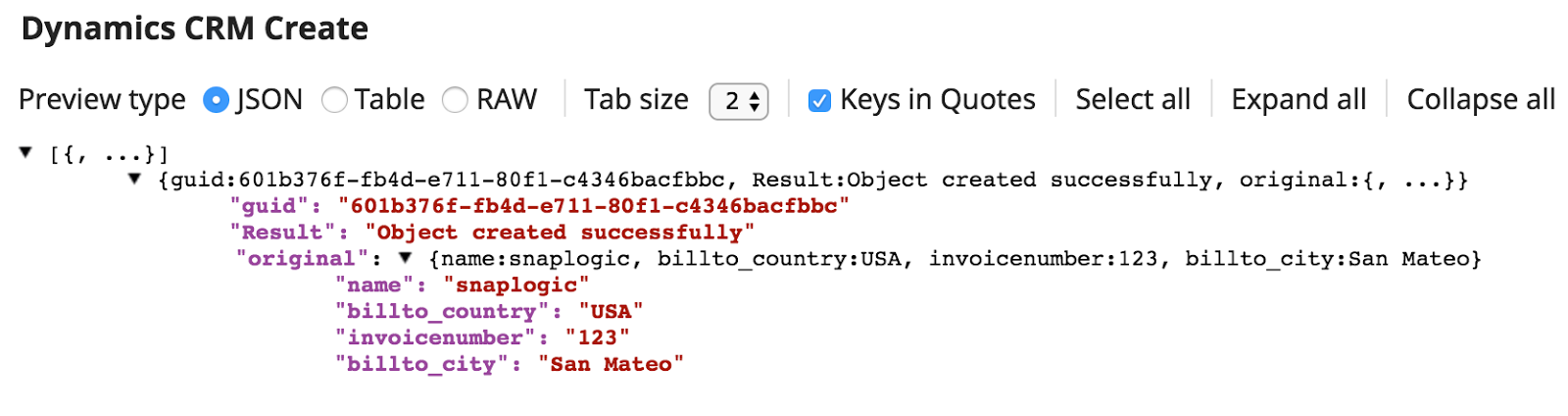Image resolution: width=1568 pixels, height=416 pixels.
Task: Choose the RAW preview type
Action: (x=455, y=100)
